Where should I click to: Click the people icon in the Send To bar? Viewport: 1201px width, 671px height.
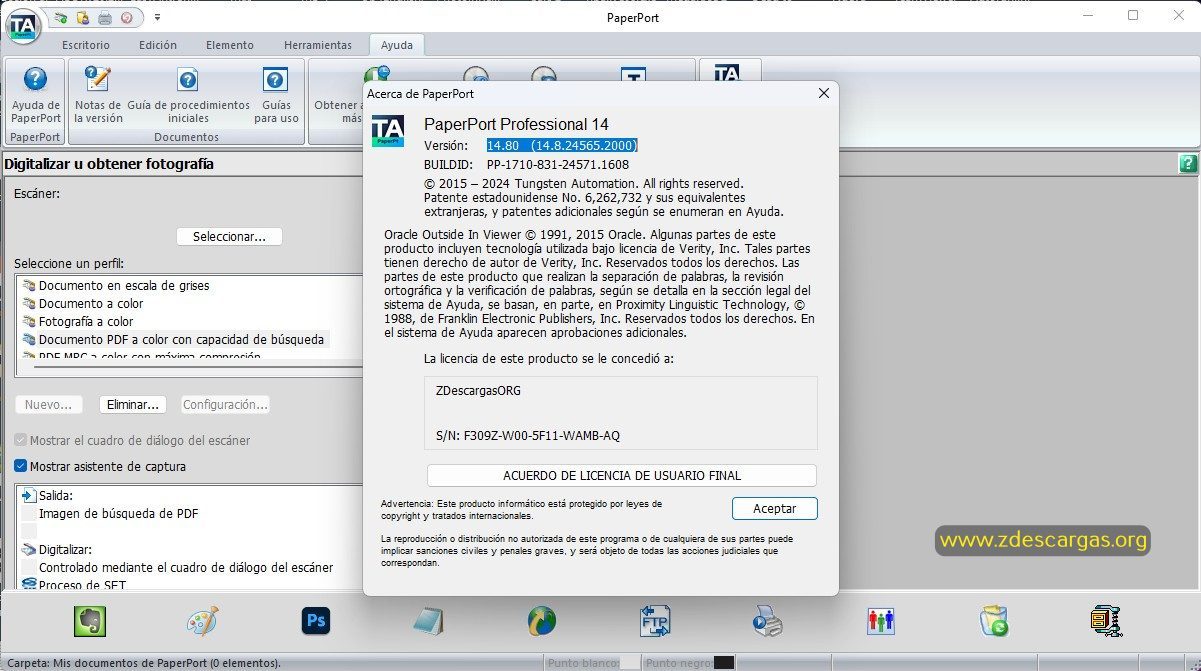pyautogui.click(x=881, y=621)
